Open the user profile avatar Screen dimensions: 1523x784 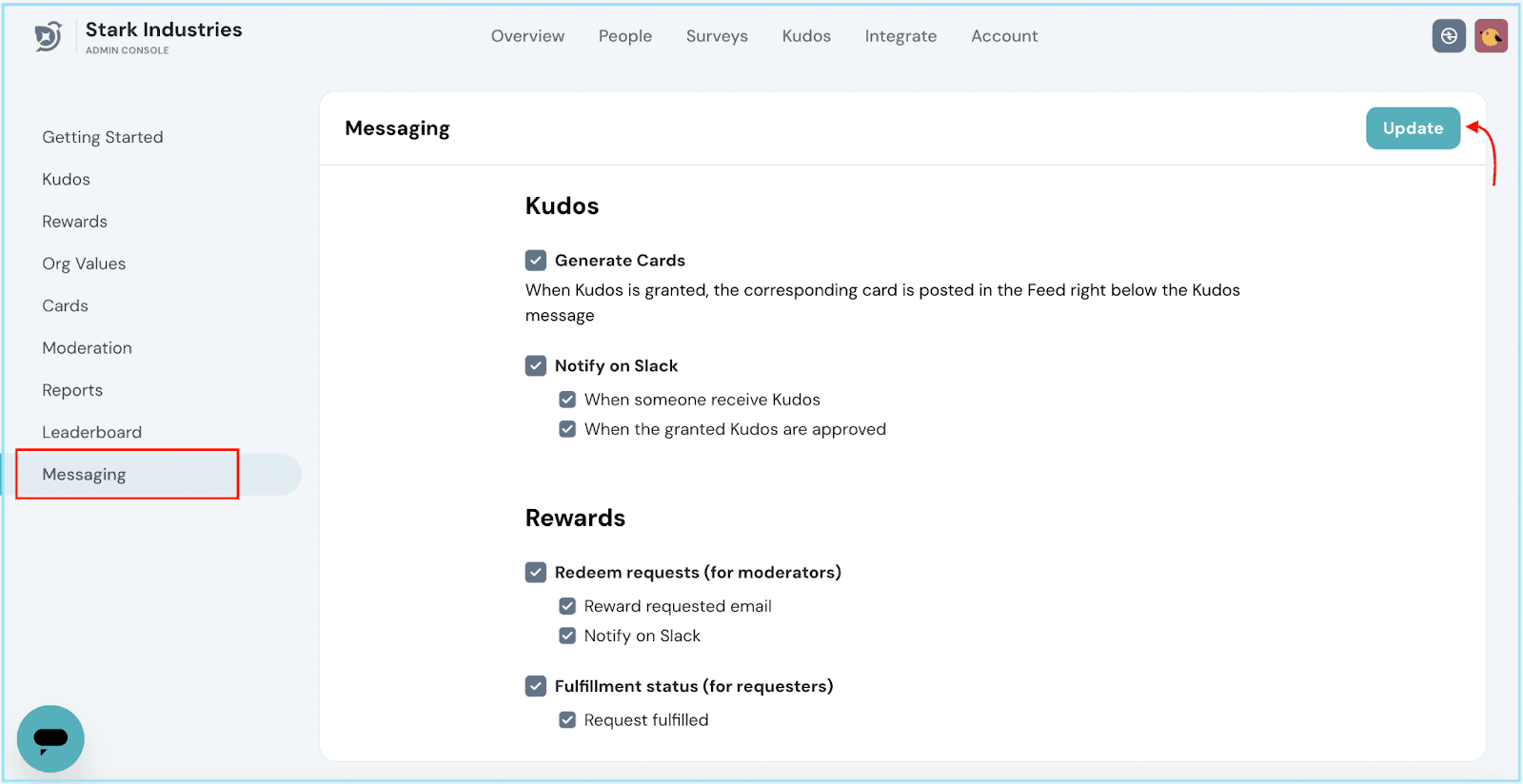coord(1491,36)
